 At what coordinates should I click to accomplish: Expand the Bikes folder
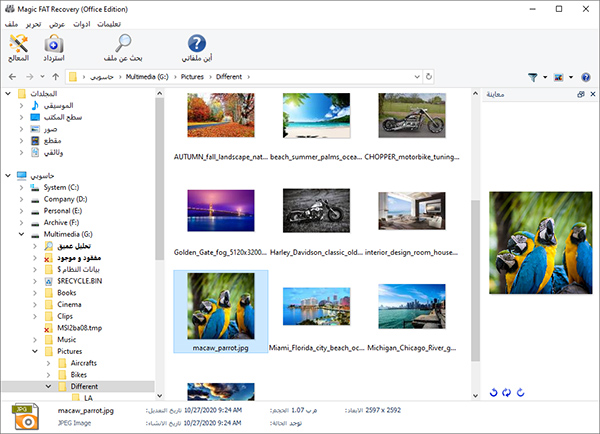tap(48, 375)
